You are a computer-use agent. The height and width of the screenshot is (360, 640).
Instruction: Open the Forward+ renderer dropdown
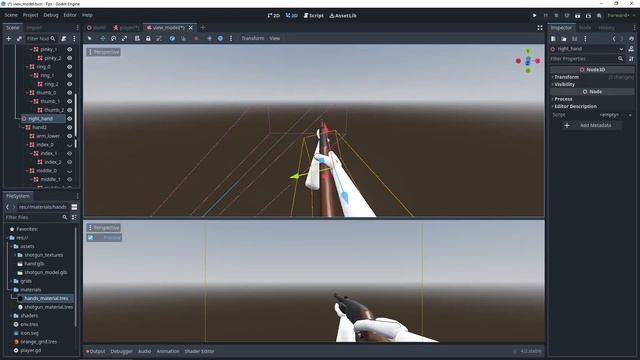pos(621,16)
